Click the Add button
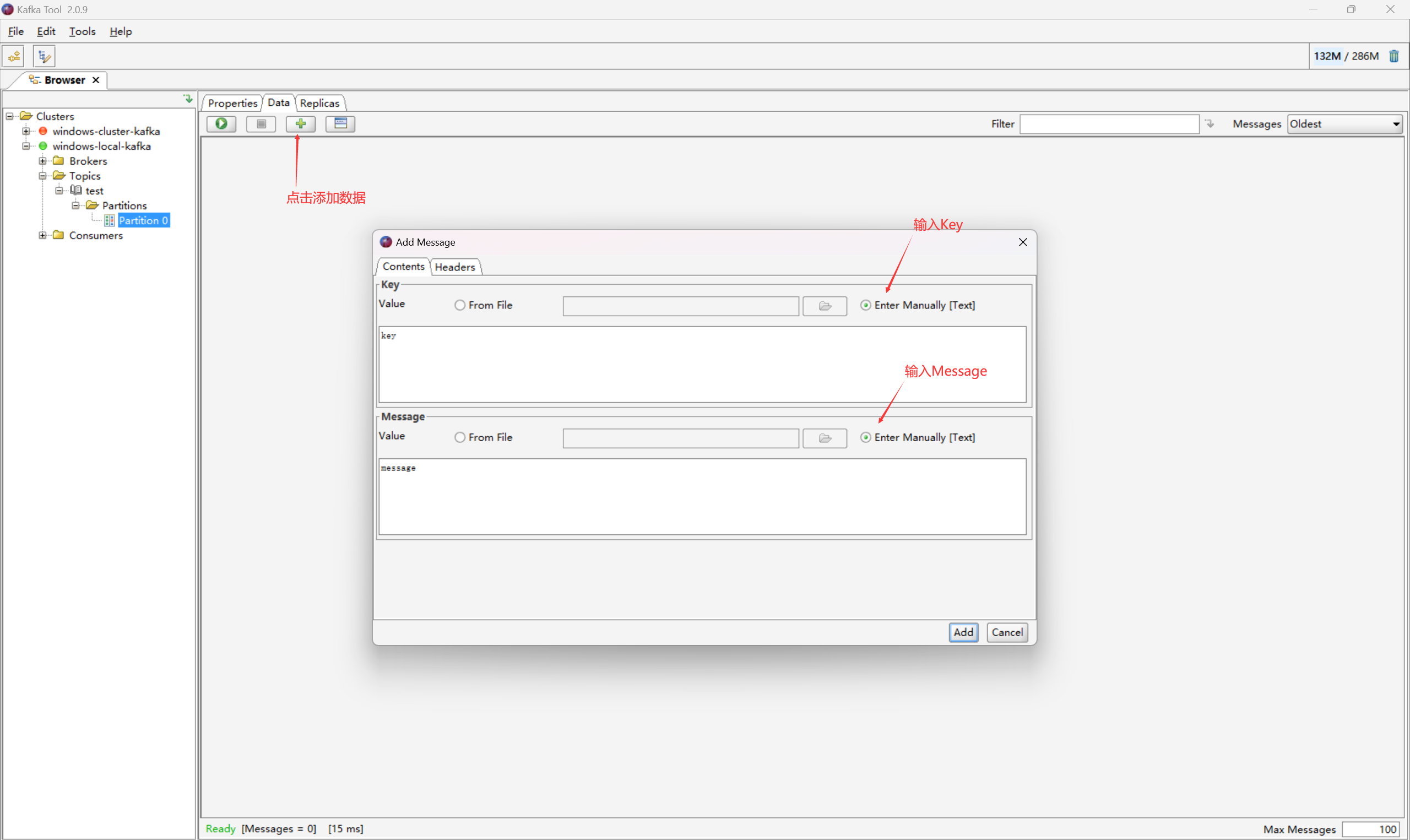 point(963,632)
